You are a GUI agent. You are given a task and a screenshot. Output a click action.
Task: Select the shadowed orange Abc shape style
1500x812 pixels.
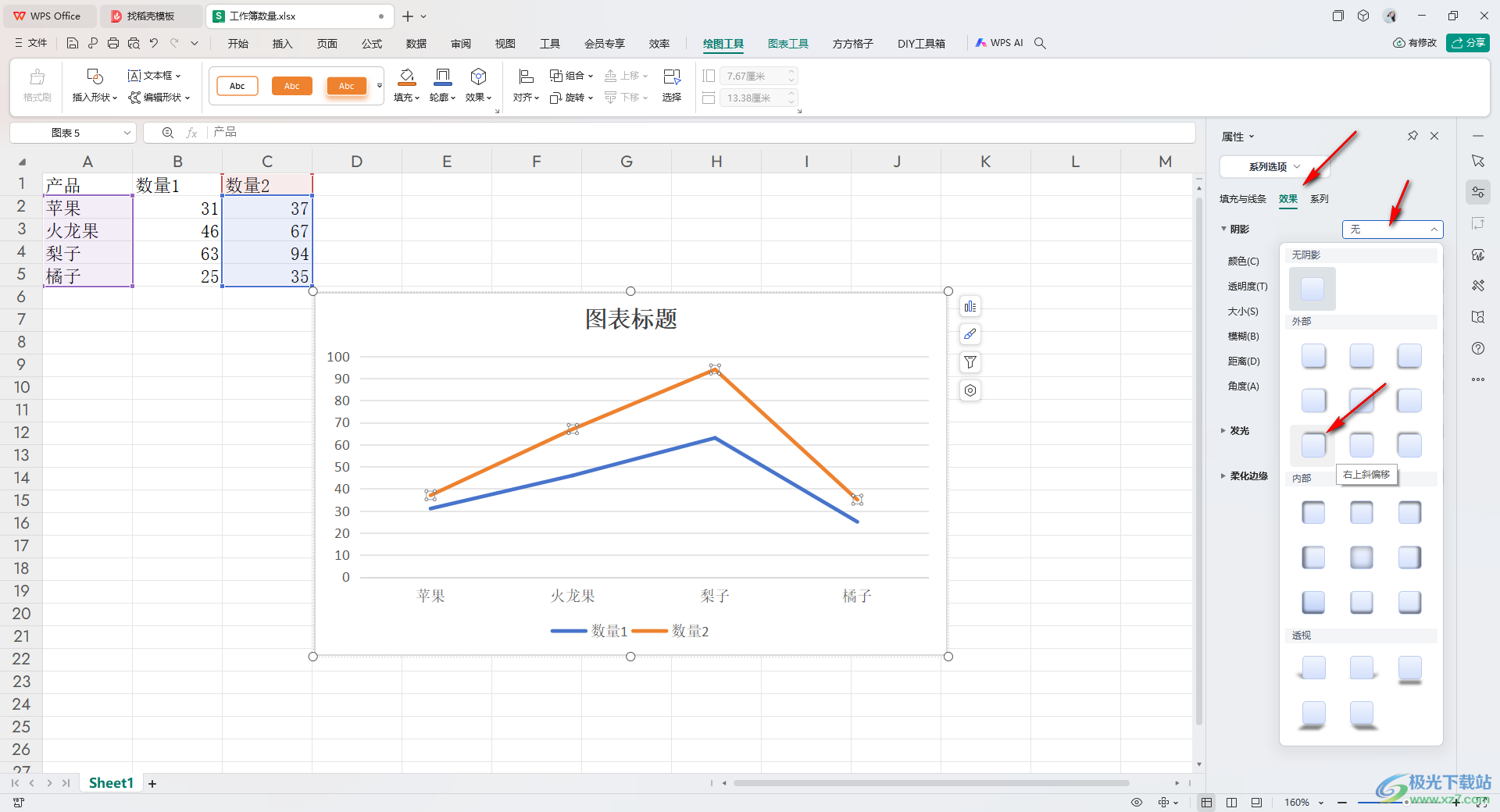(x=347, y=86)
